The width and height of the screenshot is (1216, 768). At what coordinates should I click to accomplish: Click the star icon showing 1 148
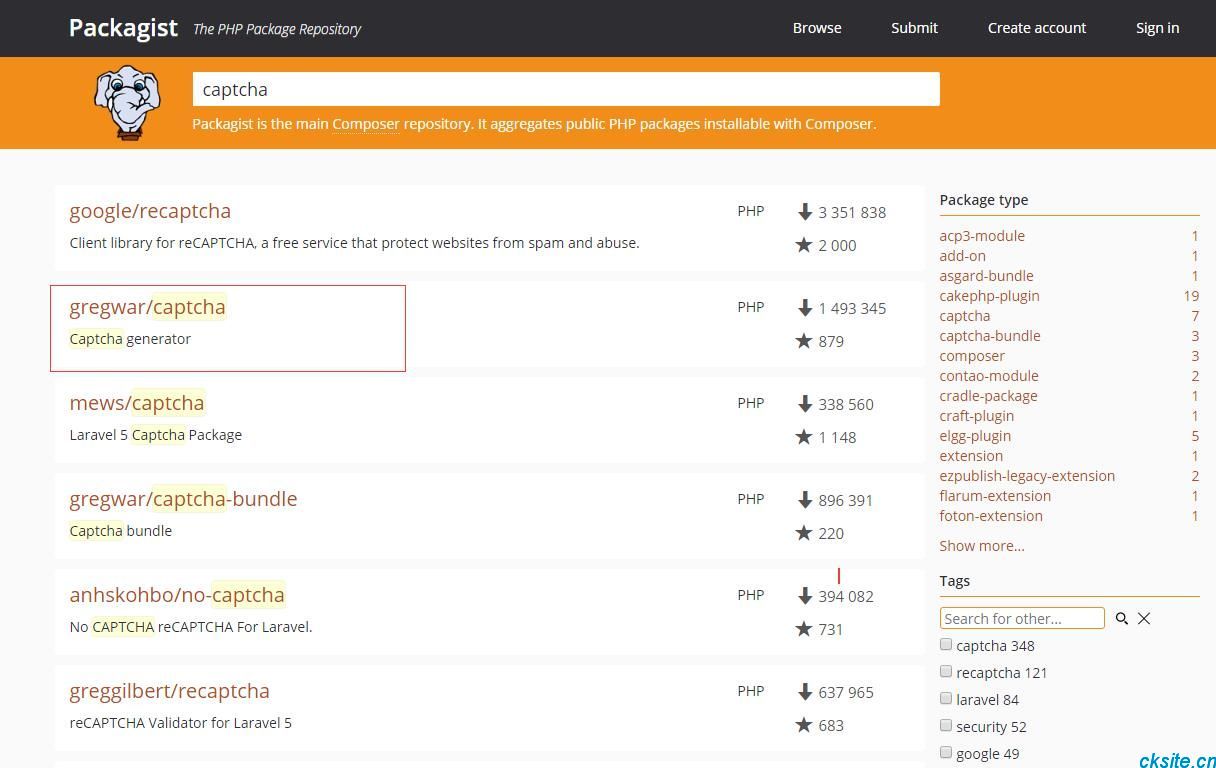coord(804,437)
